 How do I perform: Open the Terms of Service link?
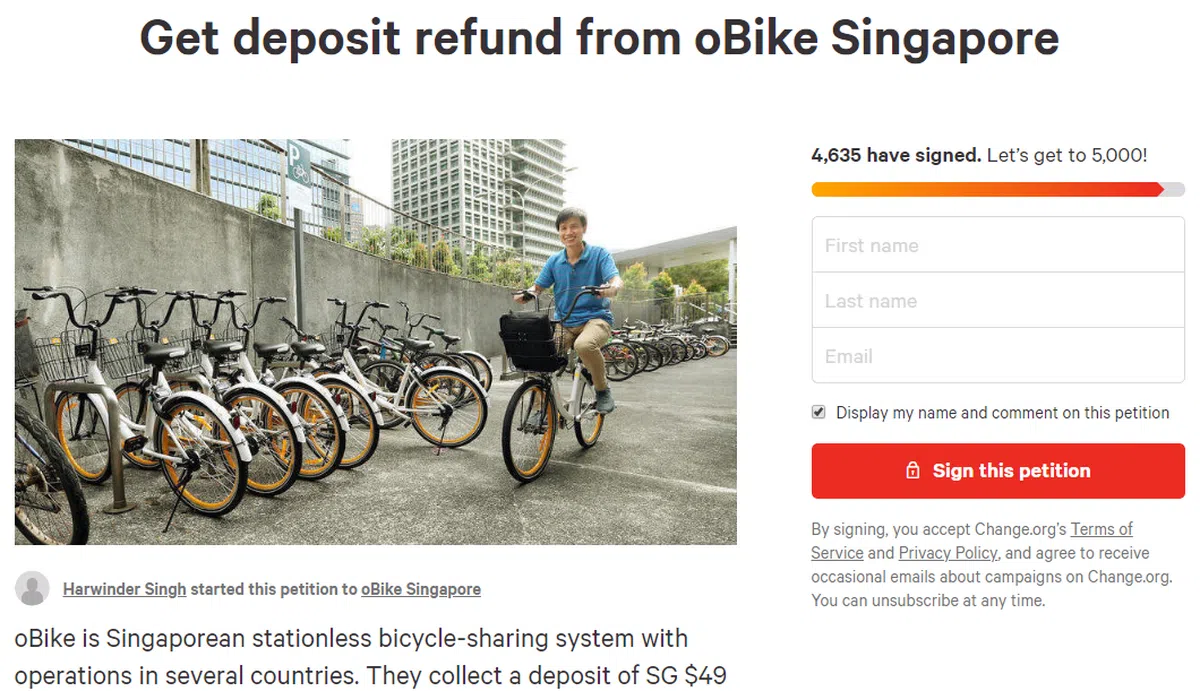[1101, 529]
